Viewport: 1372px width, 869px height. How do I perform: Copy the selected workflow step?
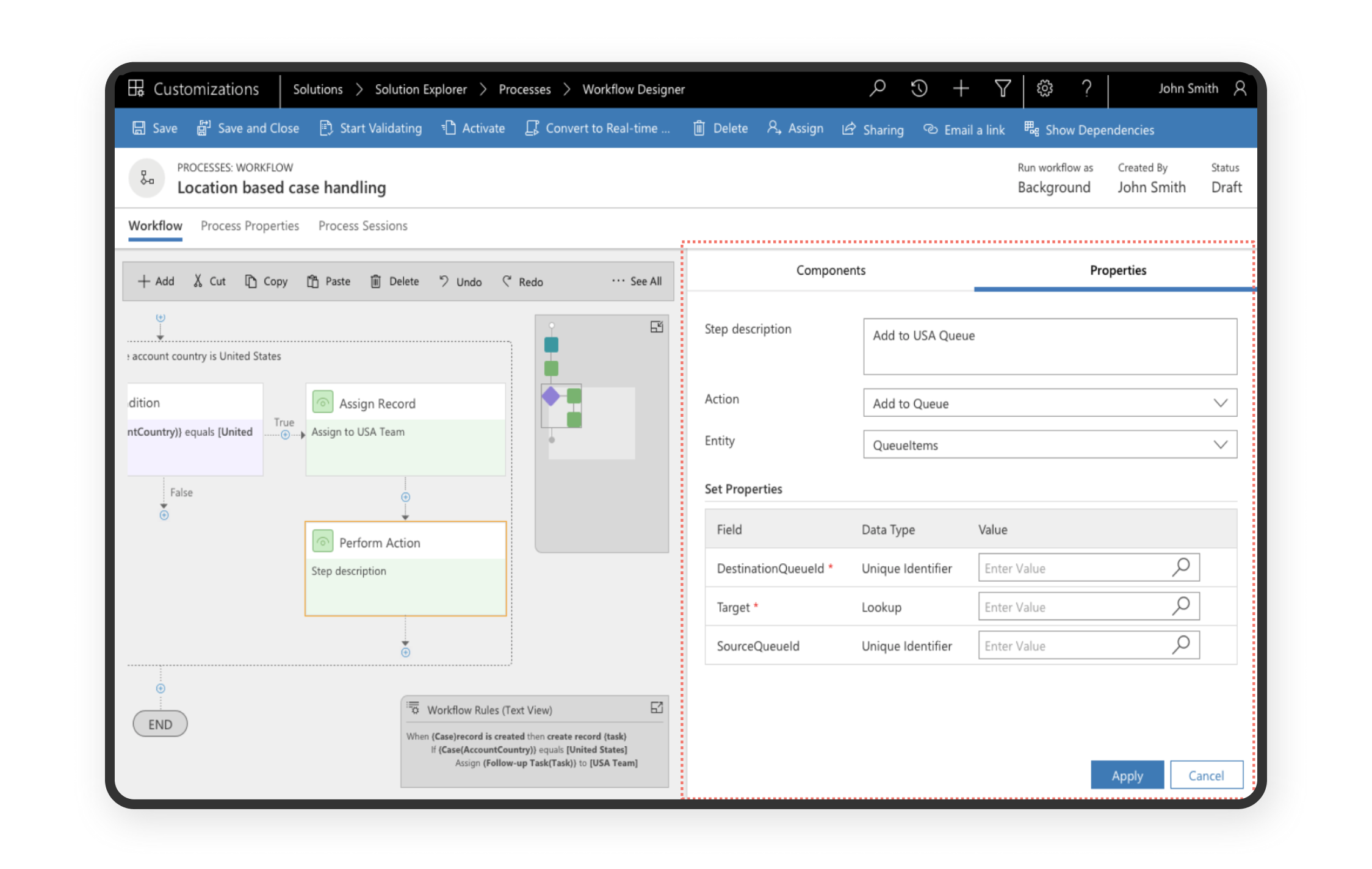click(266, 281)
